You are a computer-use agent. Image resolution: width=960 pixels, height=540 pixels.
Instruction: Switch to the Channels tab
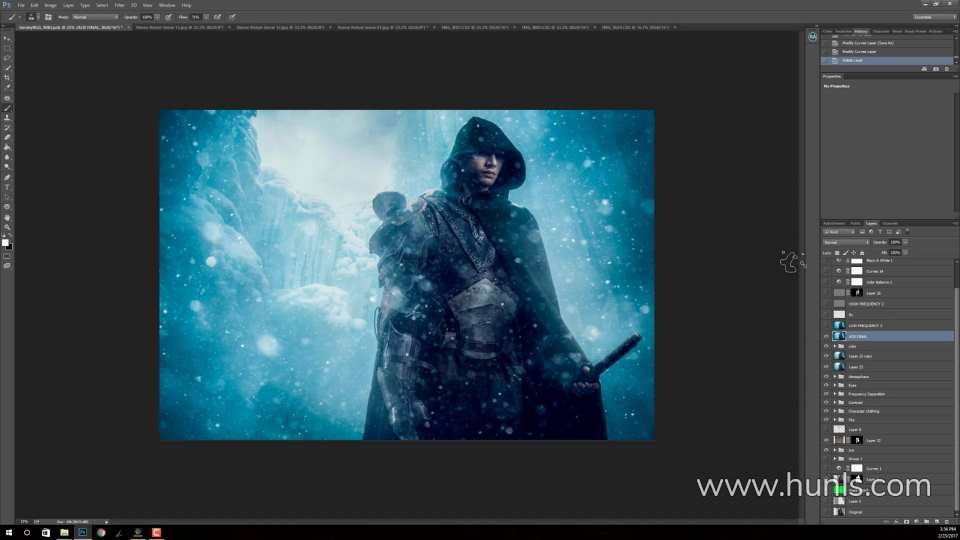pyautogui.click(x=890, y=223)
